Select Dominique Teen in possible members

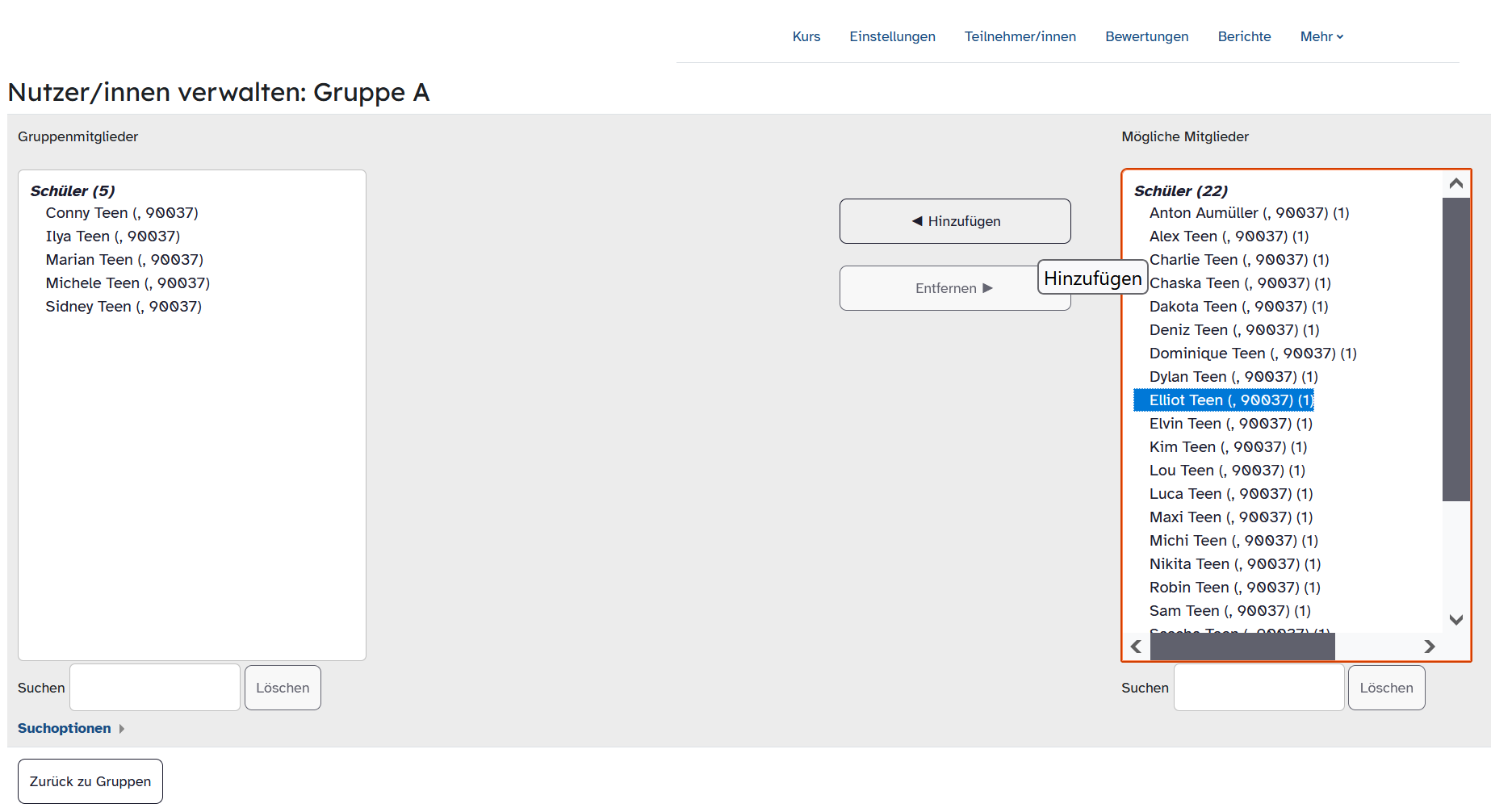pyautogui.click(x=1252, y=354)
